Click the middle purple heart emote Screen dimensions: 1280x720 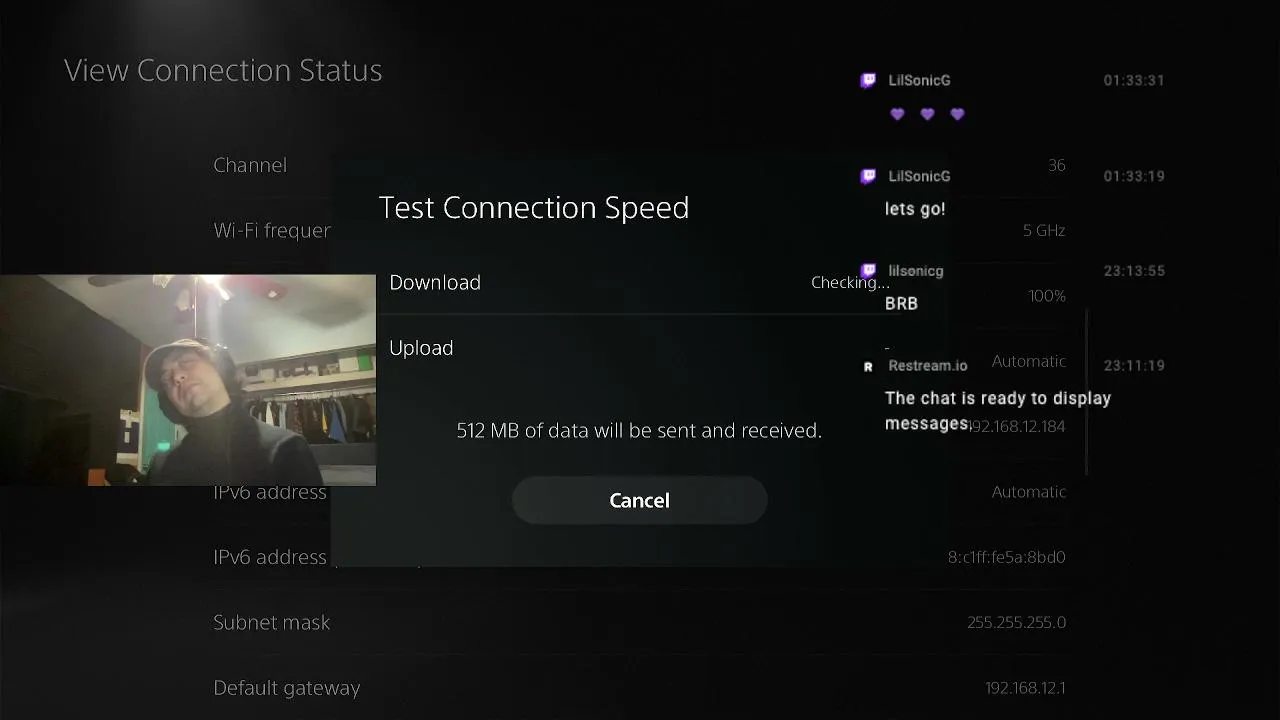click(927, 114)
